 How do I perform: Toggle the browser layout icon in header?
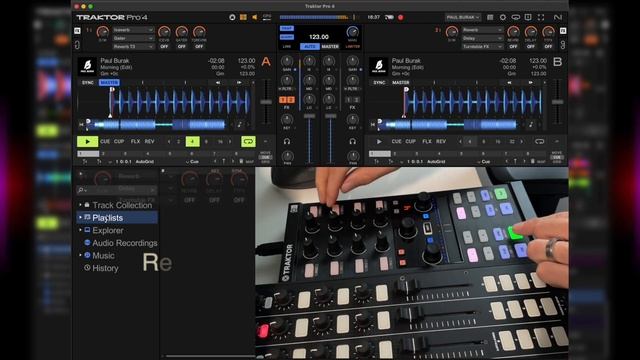(x=490, y=18)
